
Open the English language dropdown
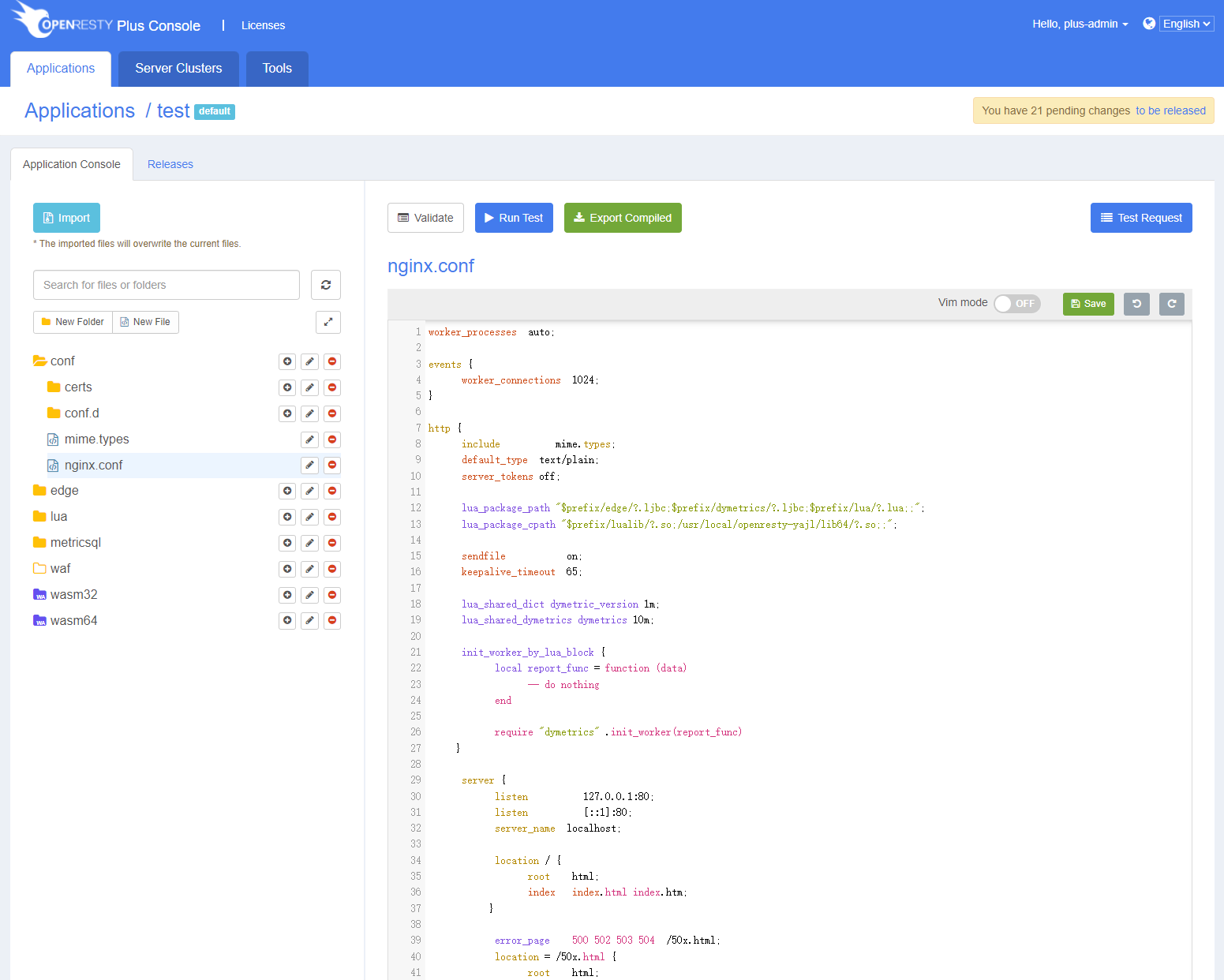1186,24
